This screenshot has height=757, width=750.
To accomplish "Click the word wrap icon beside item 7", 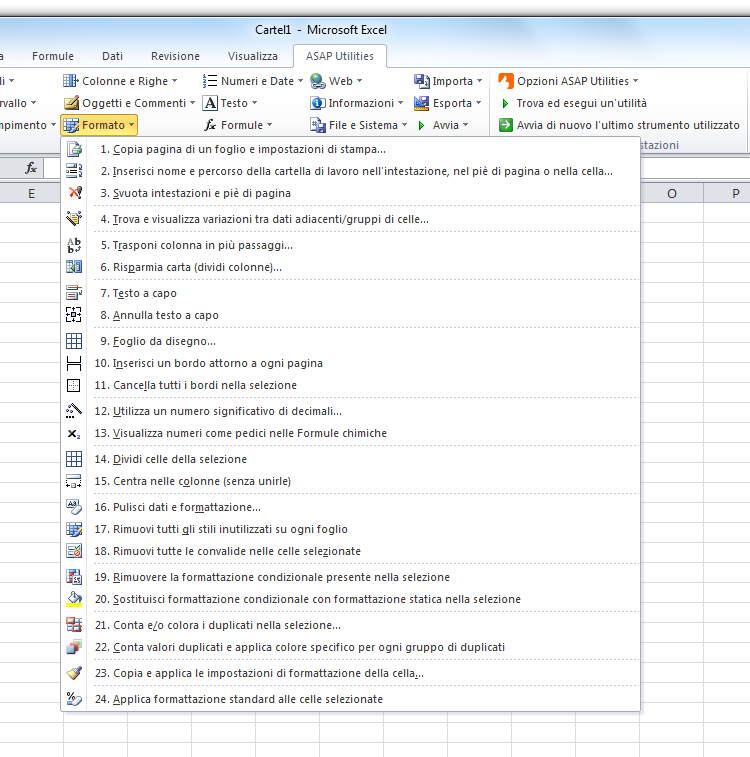I will click(x=74, y=293).
